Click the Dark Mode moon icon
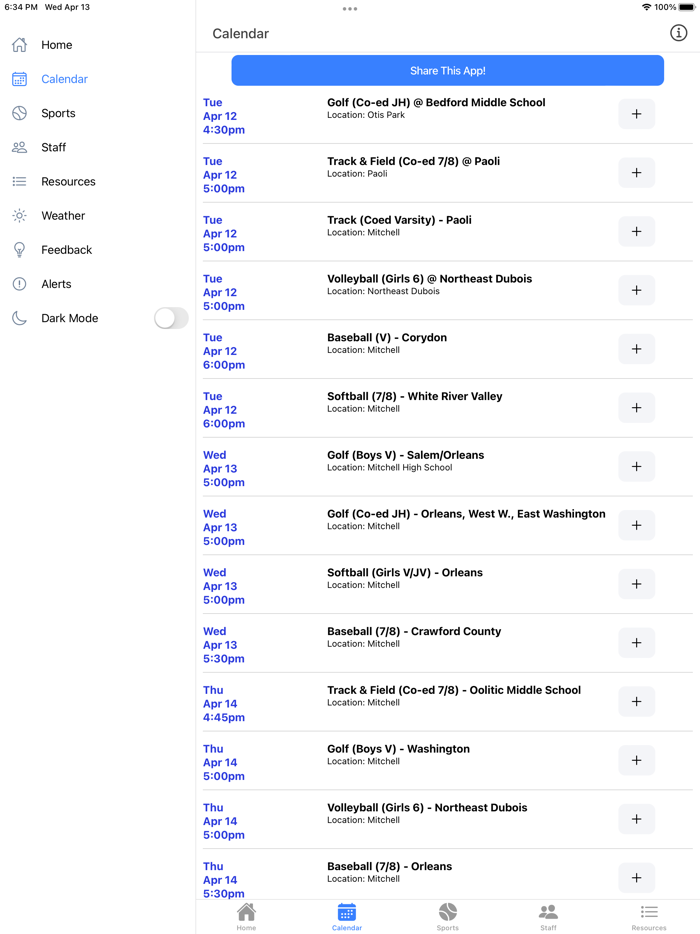 [20, 318]
